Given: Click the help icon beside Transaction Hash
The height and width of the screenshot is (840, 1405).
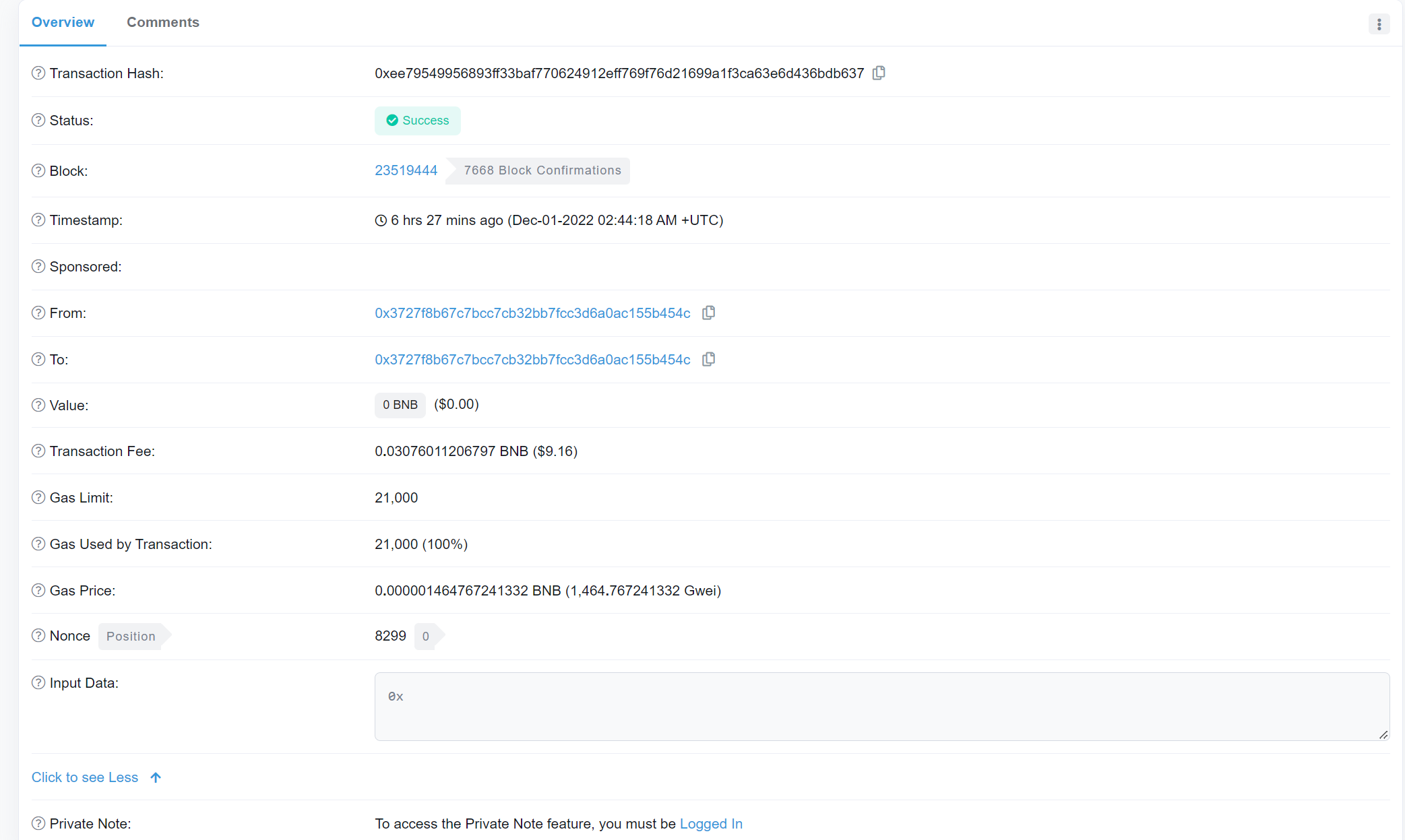Looking at the screenshot, I should [38, 73].
